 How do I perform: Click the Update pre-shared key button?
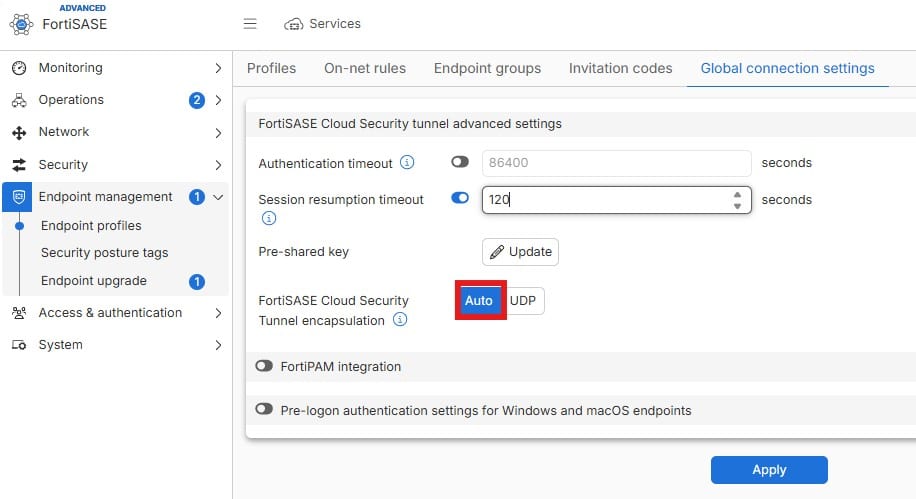(520, 252)
